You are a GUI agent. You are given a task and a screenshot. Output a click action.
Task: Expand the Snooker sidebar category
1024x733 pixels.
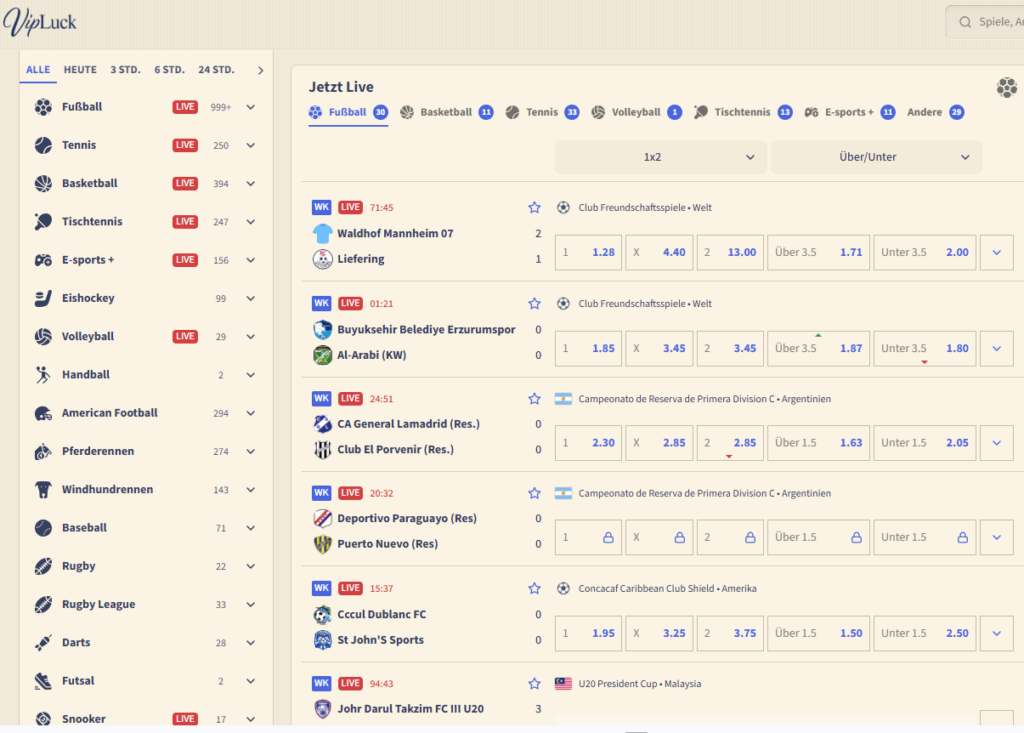coord(251,719)
